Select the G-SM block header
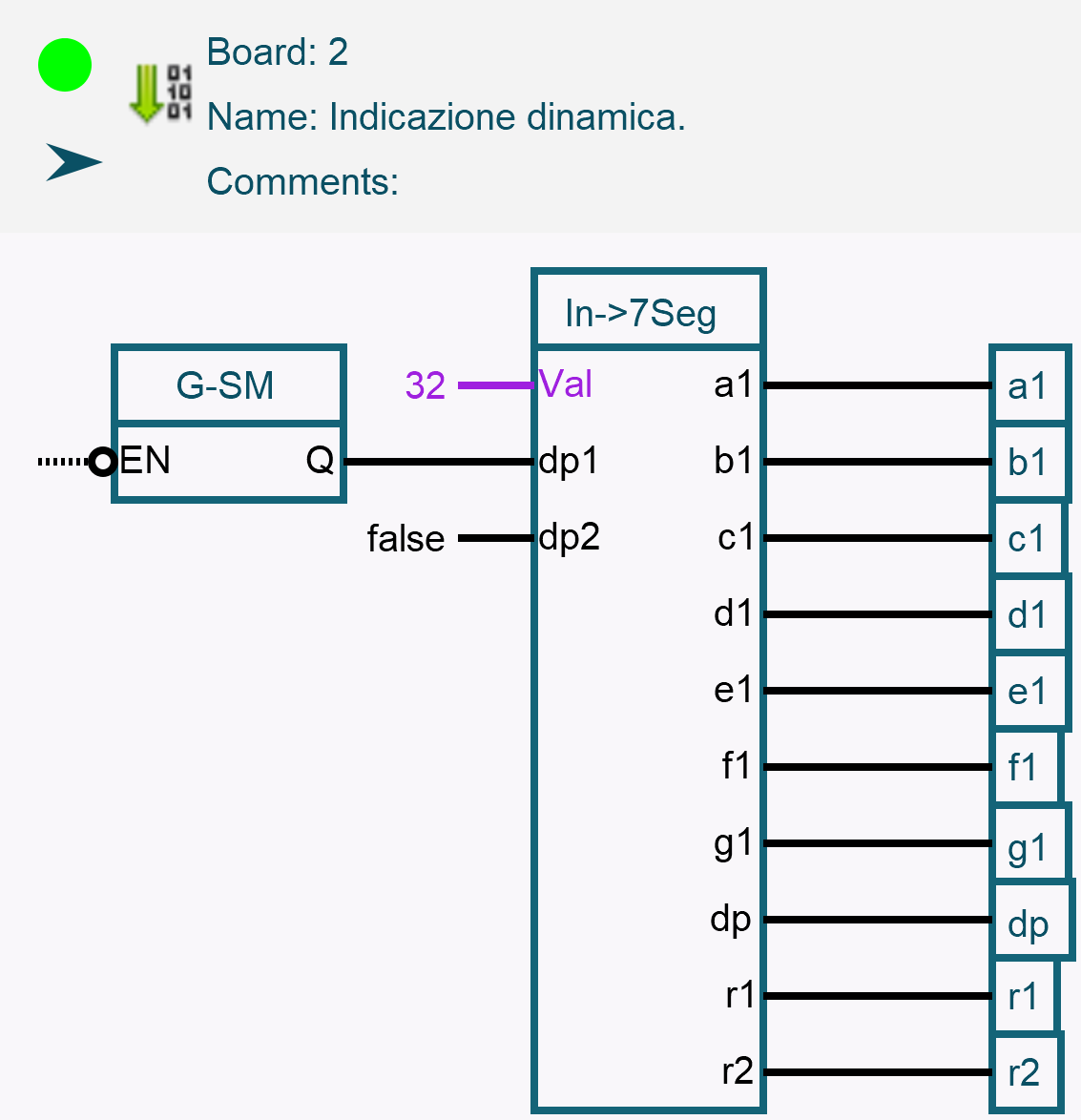 [x=227, y=385]
